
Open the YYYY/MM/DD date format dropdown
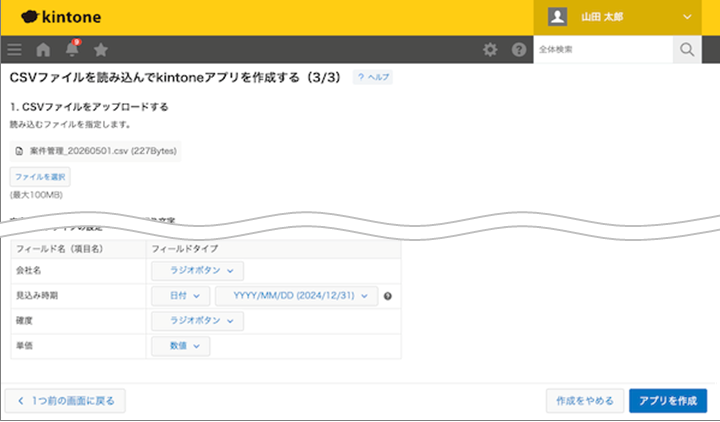click(x=297, y=296)
